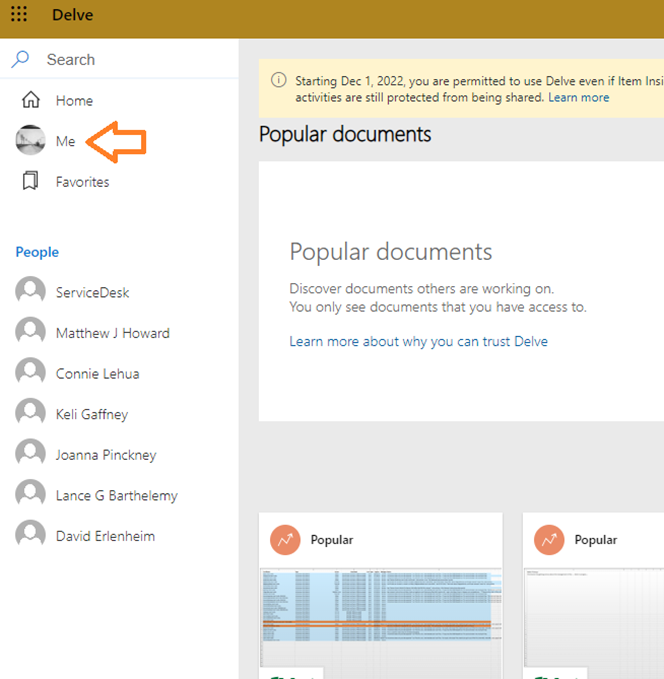Click ServiceDesk avatar icon
This screenshot has height=679, width=664.
(31, 292)
